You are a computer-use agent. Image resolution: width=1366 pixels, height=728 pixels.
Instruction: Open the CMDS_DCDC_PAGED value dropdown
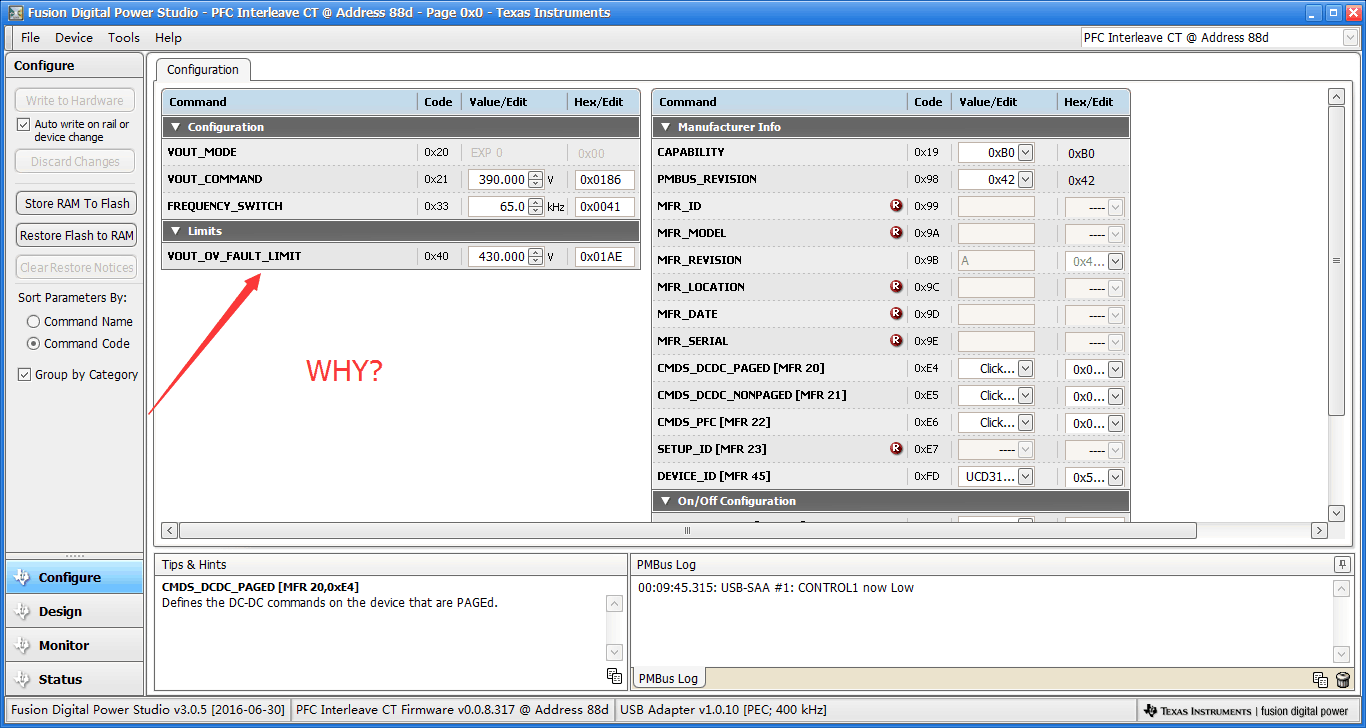coord(1025,369)
